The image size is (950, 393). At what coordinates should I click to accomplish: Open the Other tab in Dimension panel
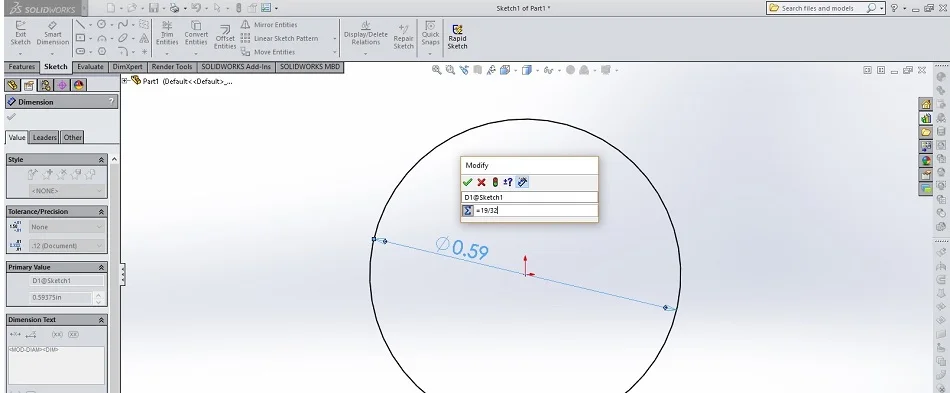click(73, 137)
